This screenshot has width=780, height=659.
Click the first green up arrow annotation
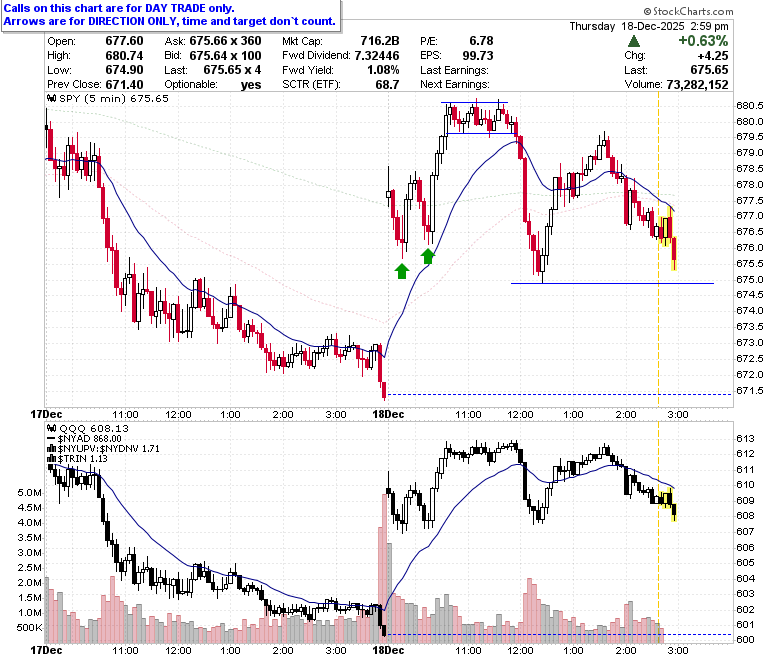coord(402,271)
